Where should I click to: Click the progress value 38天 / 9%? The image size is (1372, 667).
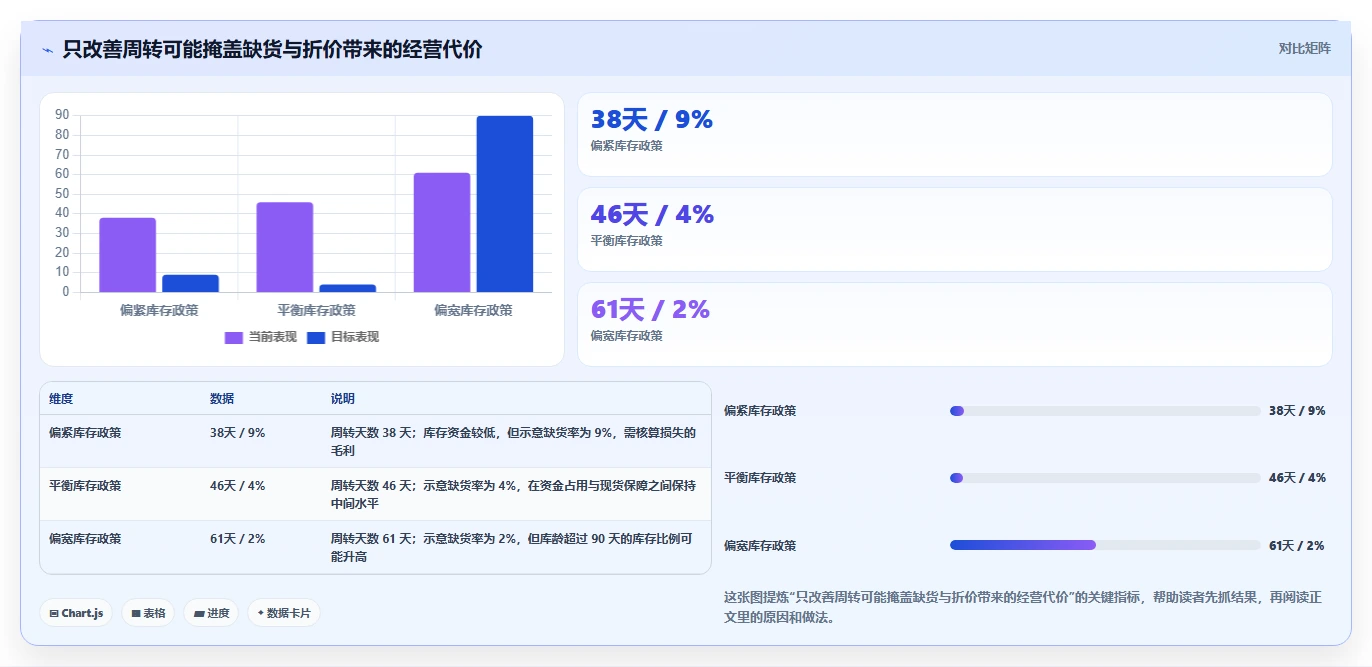click(x=1297, y=411)
